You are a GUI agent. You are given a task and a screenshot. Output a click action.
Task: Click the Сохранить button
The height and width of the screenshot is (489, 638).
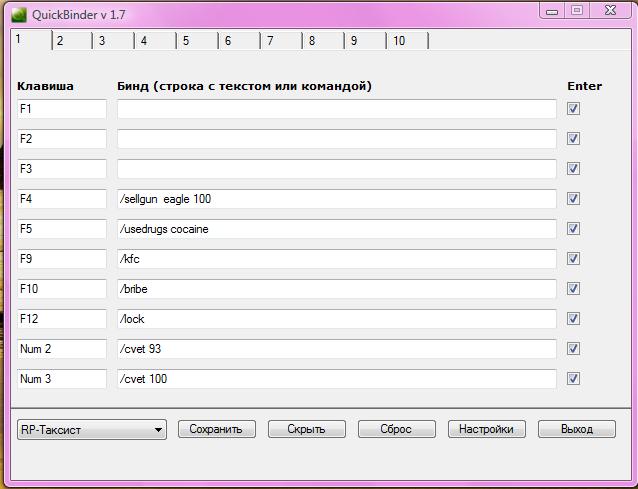[x=217, y=429]
